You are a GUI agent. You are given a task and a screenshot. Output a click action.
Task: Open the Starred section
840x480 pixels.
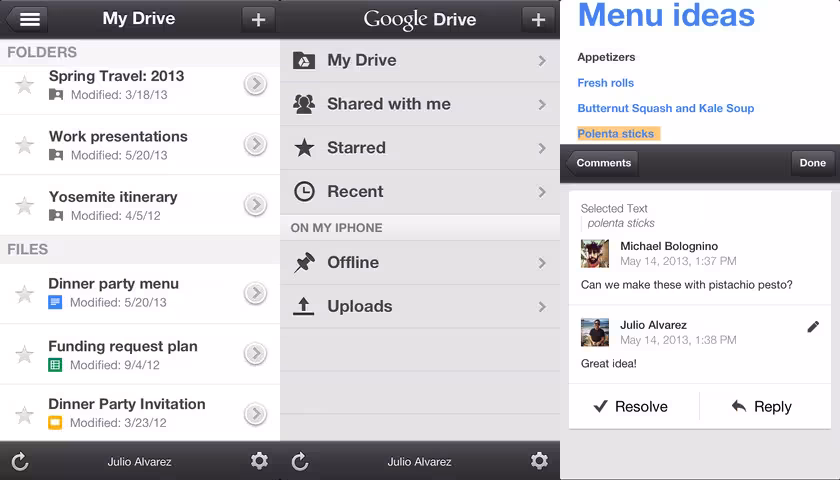click(x=420, y=148)
